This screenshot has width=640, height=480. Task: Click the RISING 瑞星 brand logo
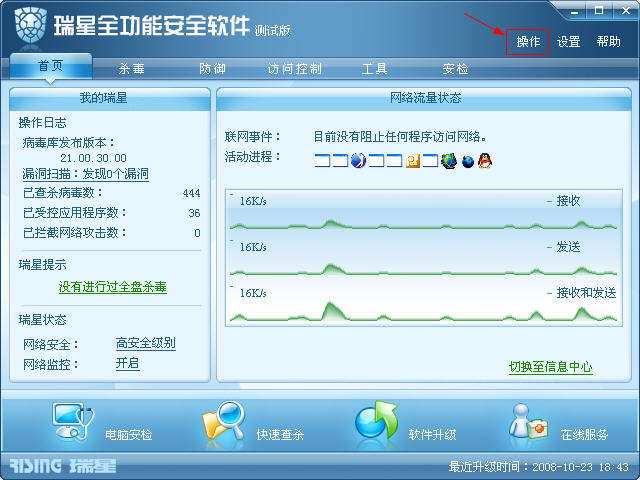pyautogui.click(x=63, y=466)
